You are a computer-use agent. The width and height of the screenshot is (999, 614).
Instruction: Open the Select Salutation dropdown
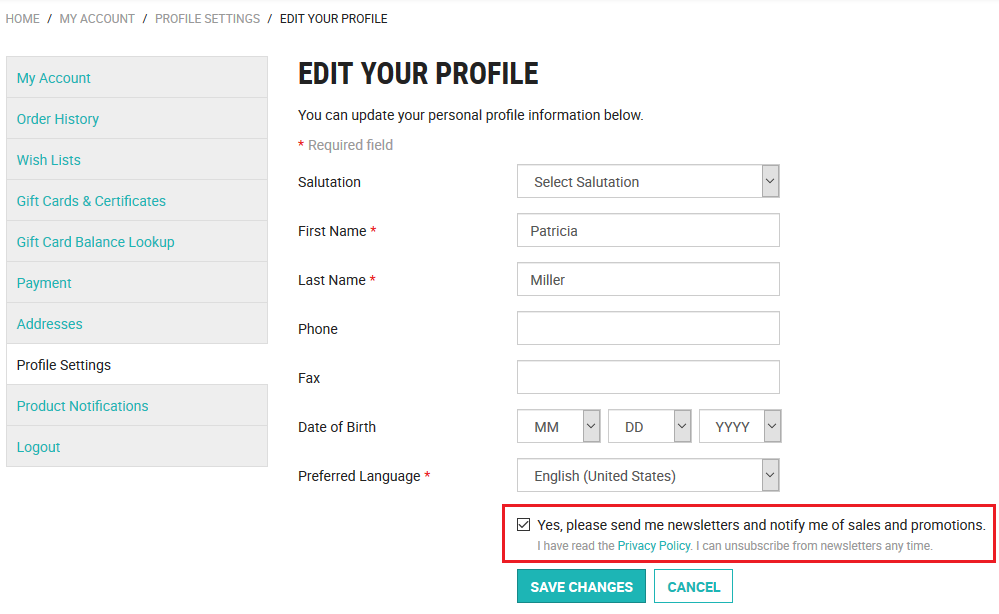coord(647,181)
